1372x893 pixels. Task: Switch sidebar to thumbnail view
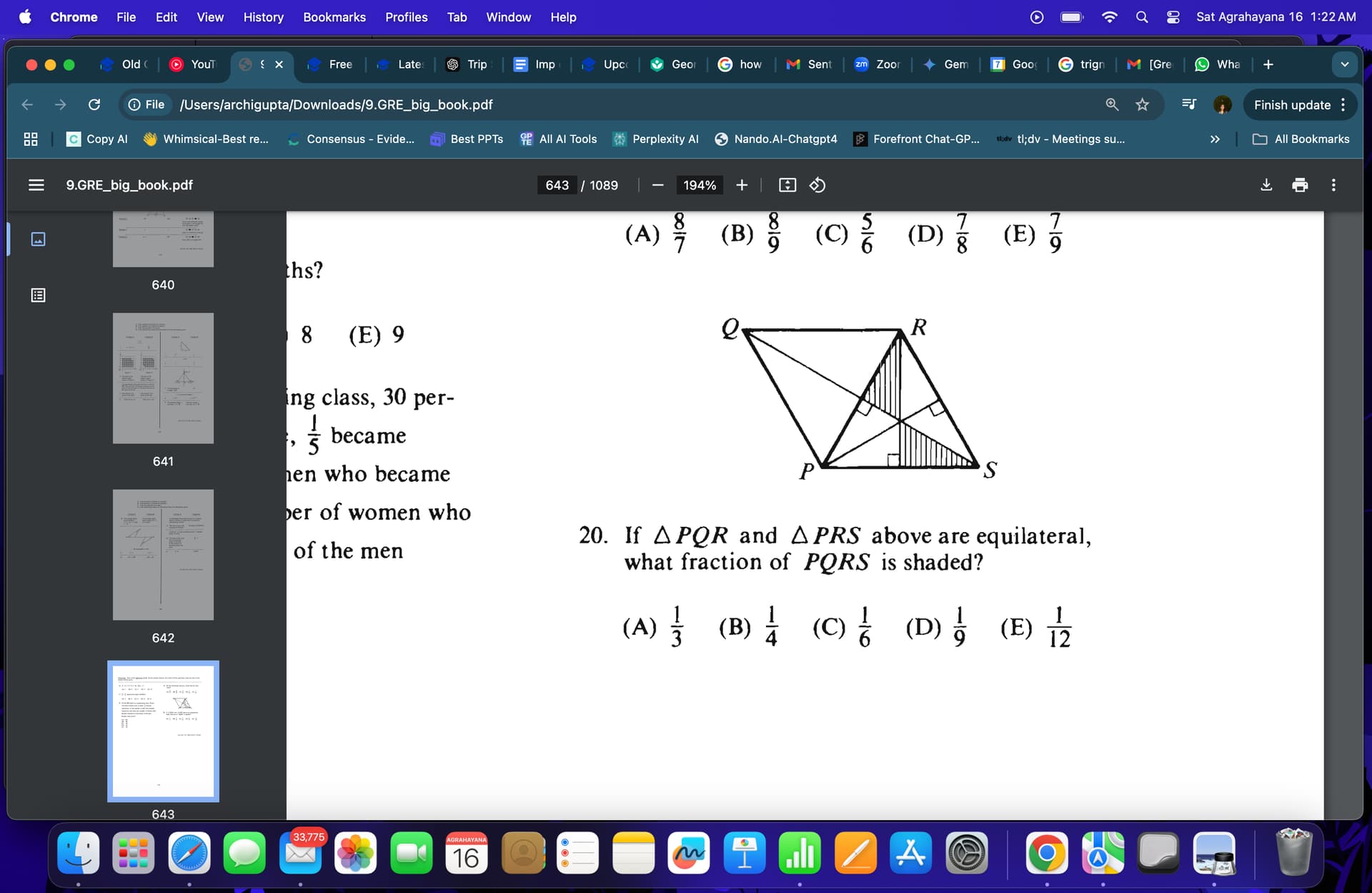coord(39,239)
